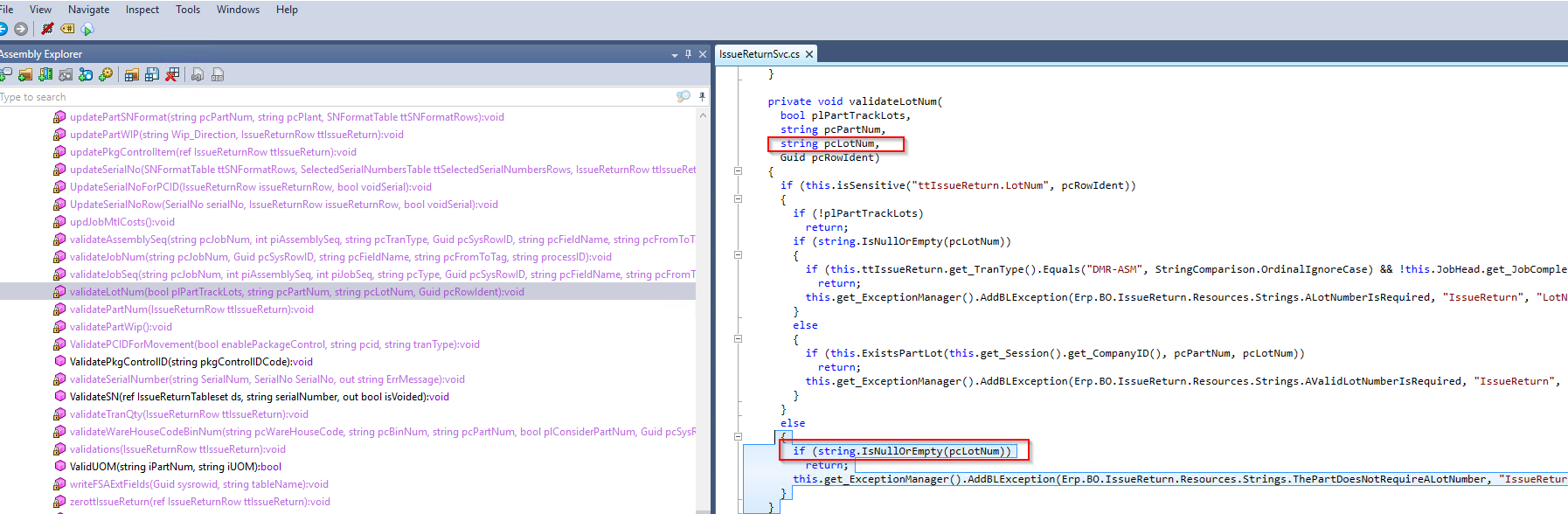The image size is (1568, 514).
Task: Close the IssueReturnSvc.cs tab
Action: 809,54
